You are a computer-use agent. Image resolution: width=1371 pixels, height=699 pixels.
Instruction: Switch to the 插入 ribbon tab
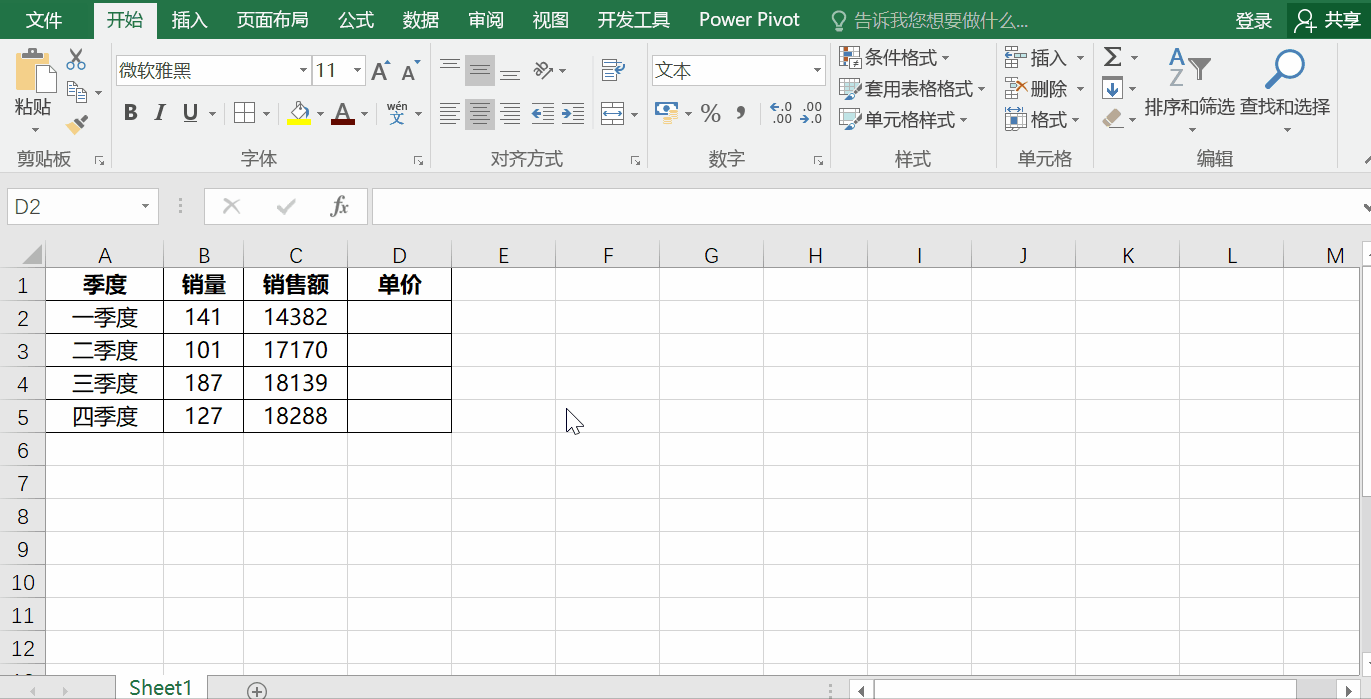[x=190, y=20]
